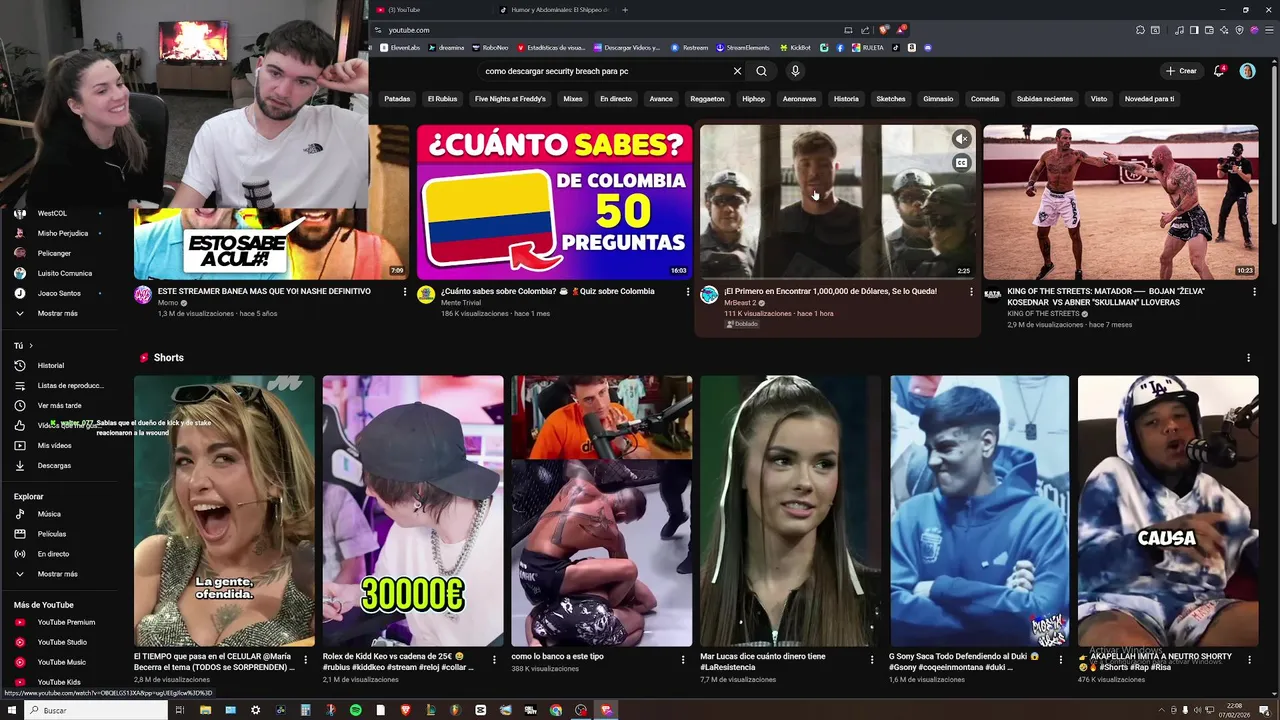
Task: Click the search magnifier button
Action: [761, 71]
